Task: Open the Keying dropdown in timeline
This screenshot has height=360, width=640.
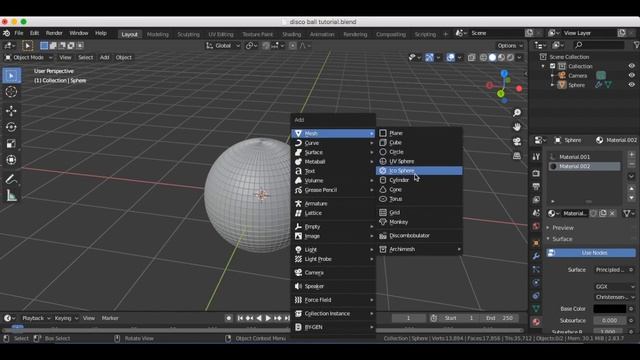Action: point(66,318)
